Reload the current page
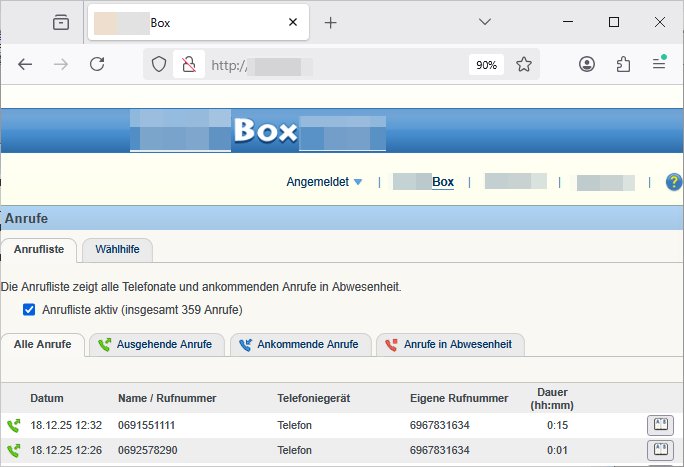This screenshot has height=467, width=684. [x=97, y=64]
